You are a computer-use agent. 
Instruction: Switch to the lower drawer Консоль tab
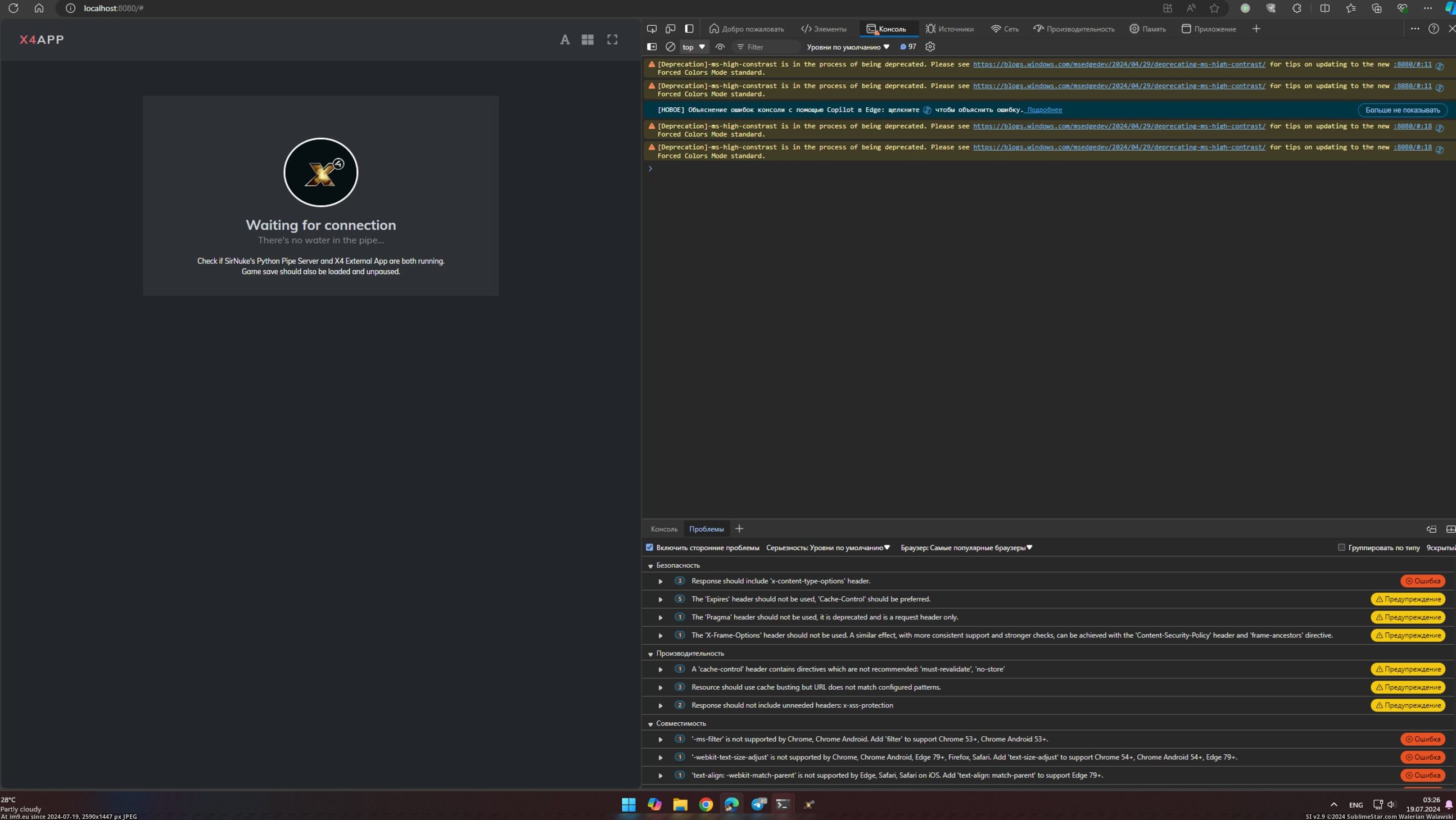pyautogui.click(x=663, y=529)
